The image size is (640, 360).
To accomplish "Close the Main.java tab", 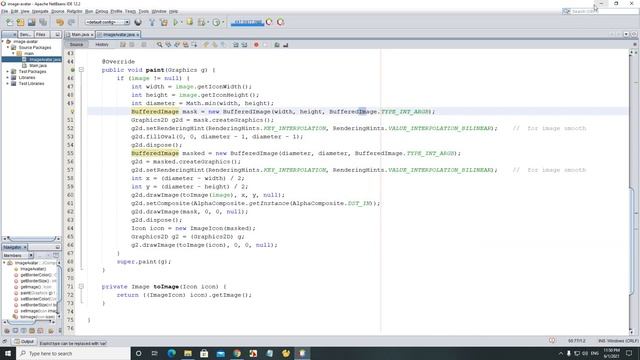I will point(92,35).
